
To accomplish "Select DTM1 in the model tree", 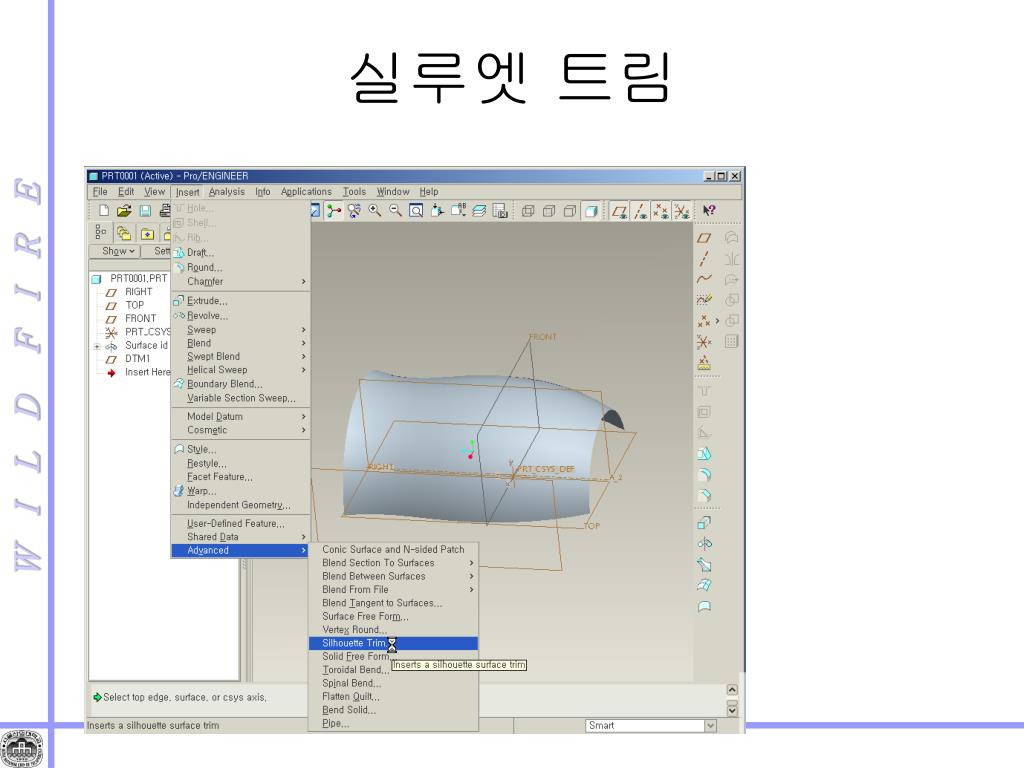I will 138,359.
